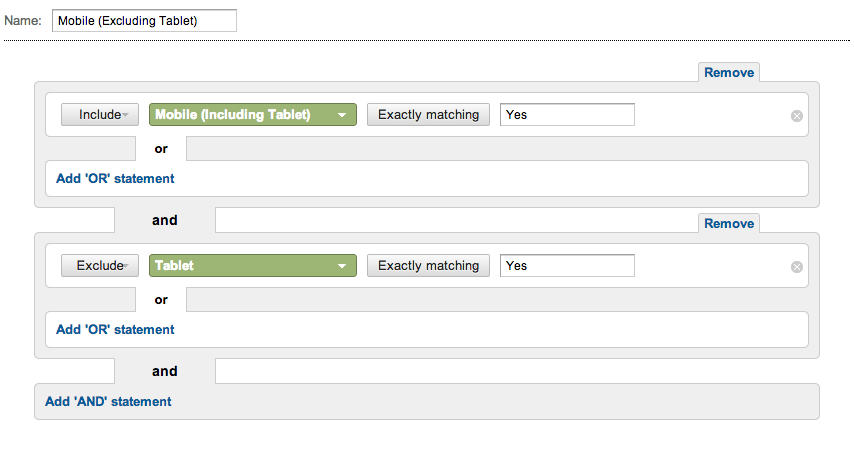Viewport: 854px width, 457px height.
Task: Add 'OR' statement to Include block
Action: pyautogui.click(x=115, y=179)
